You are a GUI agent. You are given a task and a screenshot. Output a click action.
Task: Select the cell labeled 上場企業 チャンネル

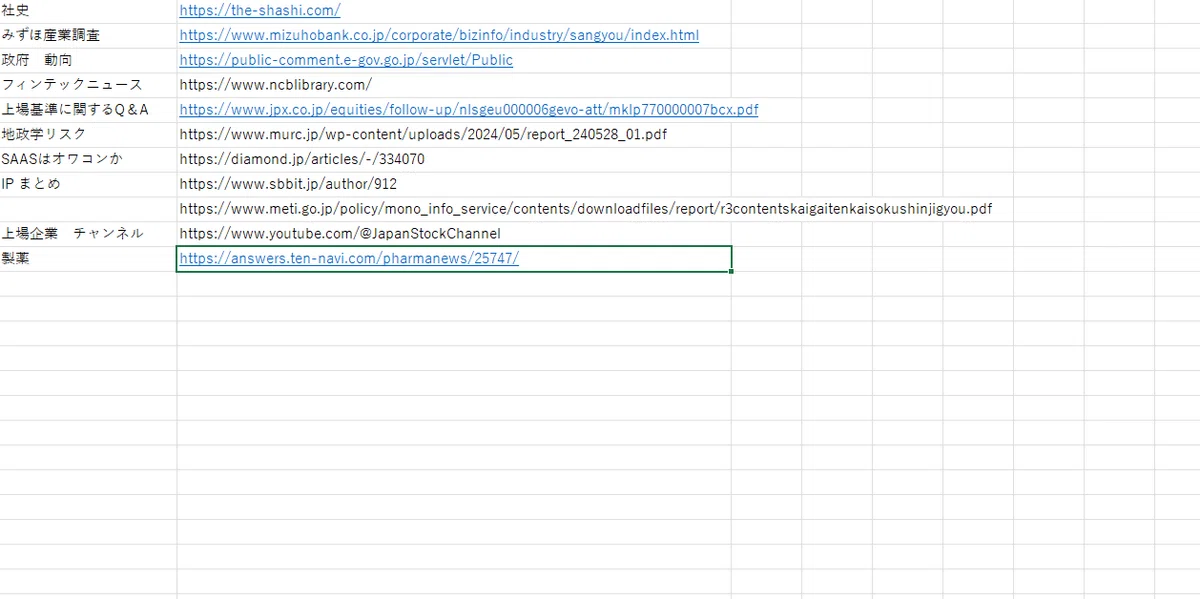(x=88, y=233)
